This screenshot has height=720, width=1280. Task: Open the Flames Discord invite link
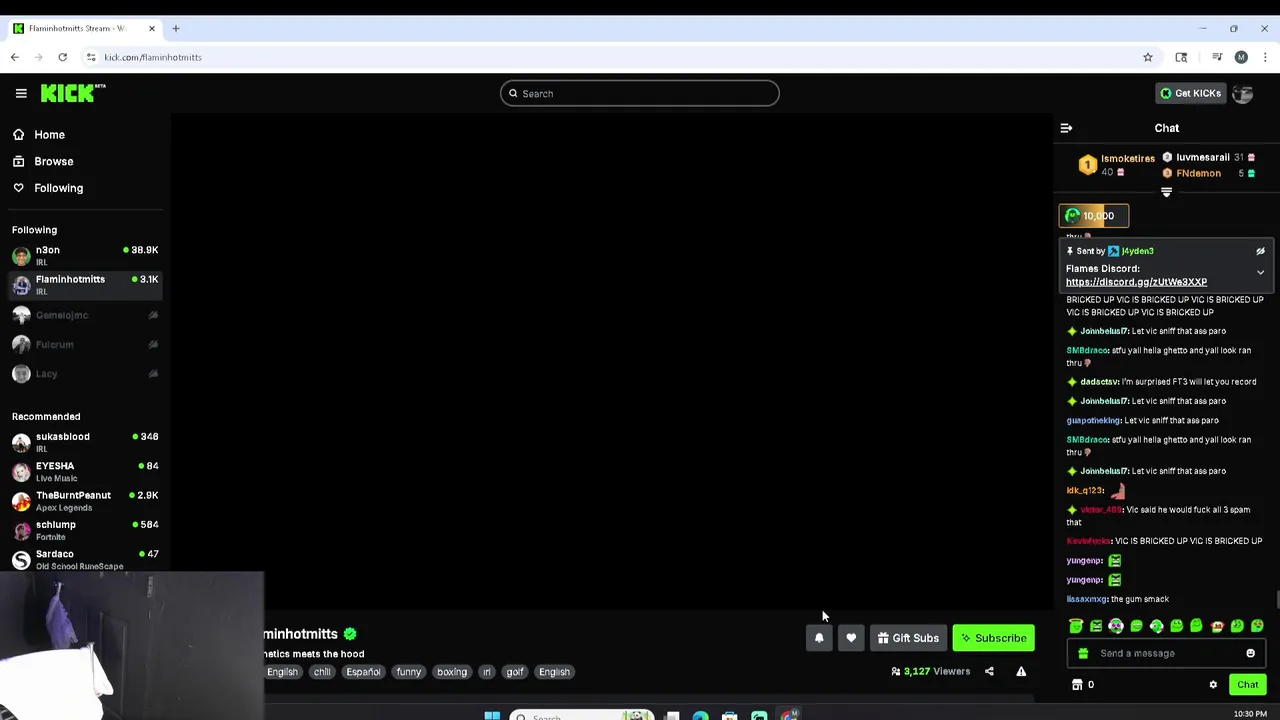pyautogui.click(x=1136, y=282)
